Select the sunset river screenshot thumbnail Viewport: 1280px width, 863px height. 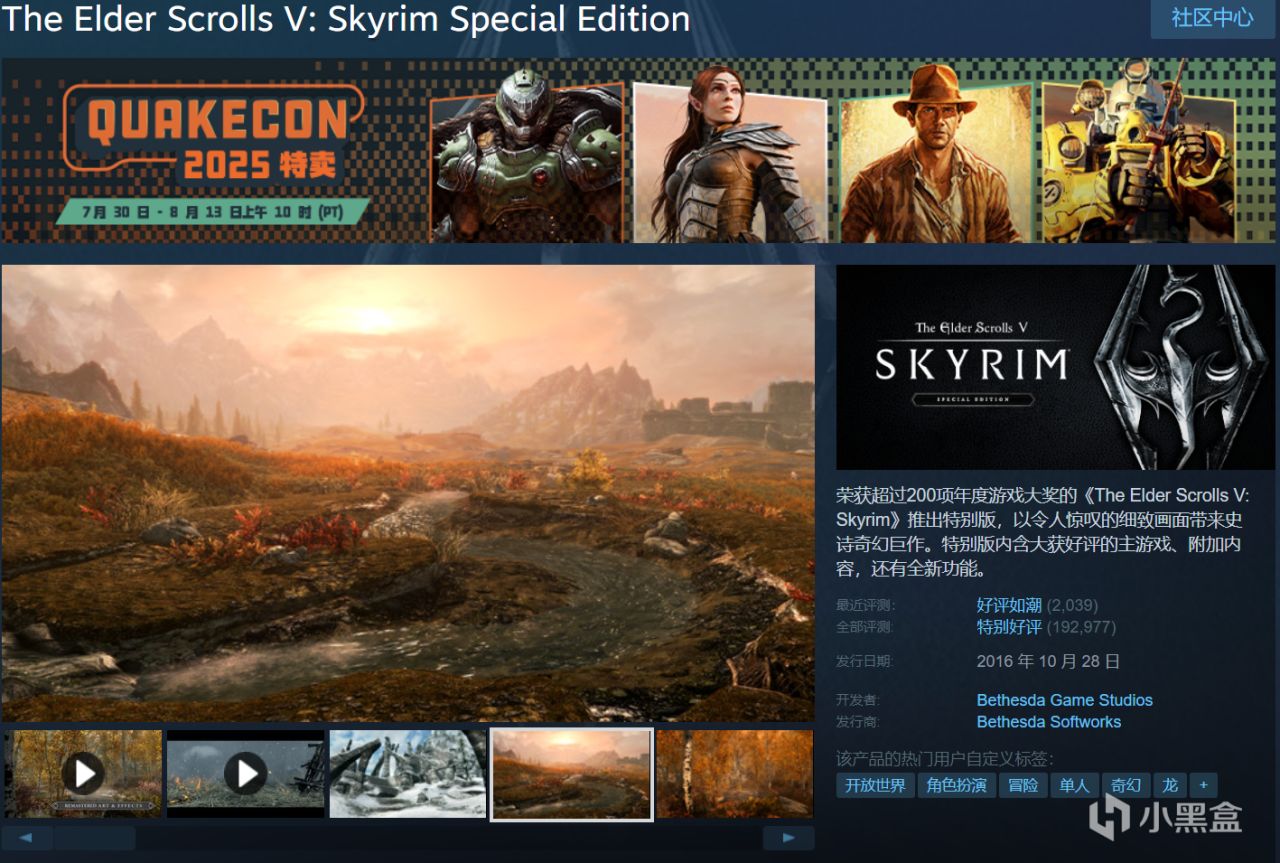tap(571, 774)
